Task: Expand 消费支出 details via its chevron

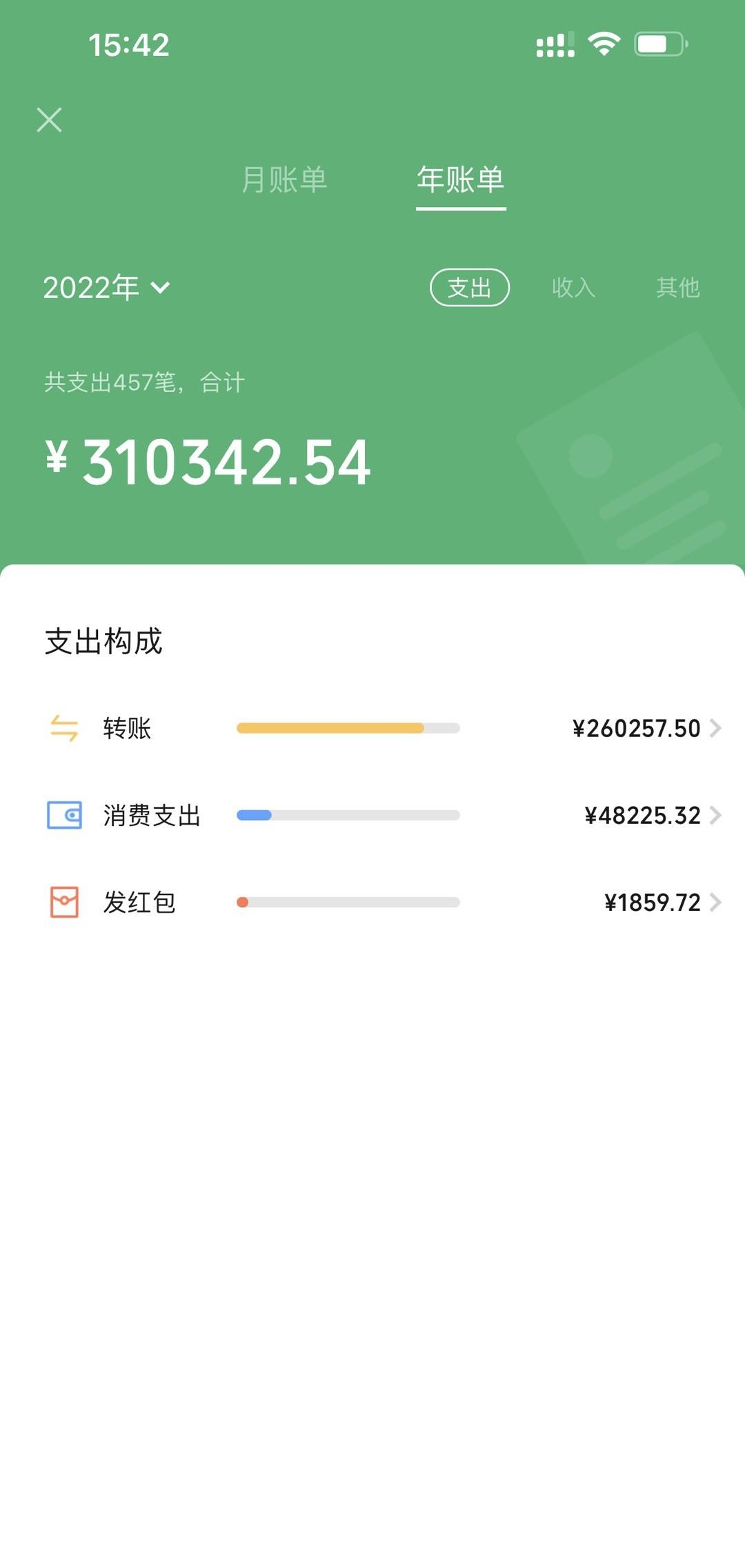Action: tap(715, 815)
